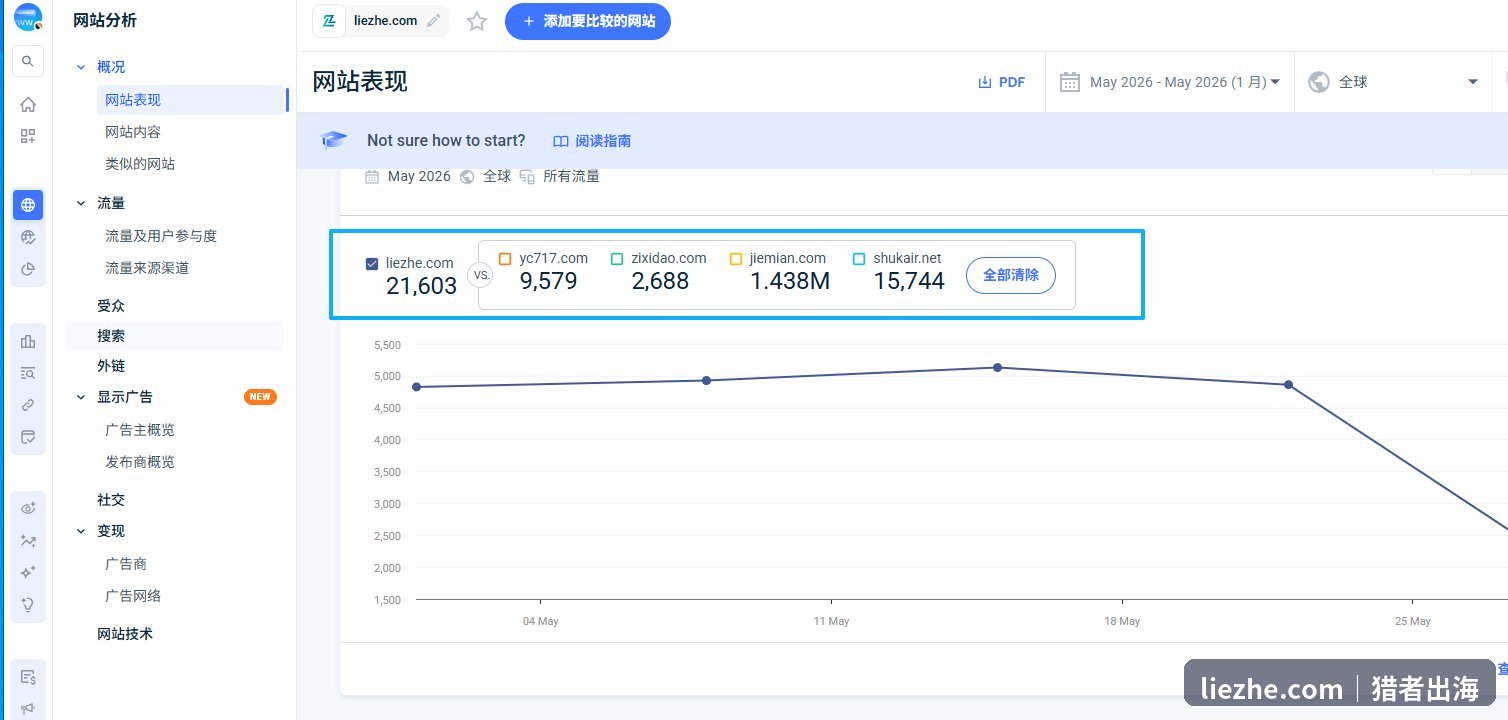Screen dimensions: 1508x720
Task: Collapse the 概况 section in the sidebar
Action: 81,67
